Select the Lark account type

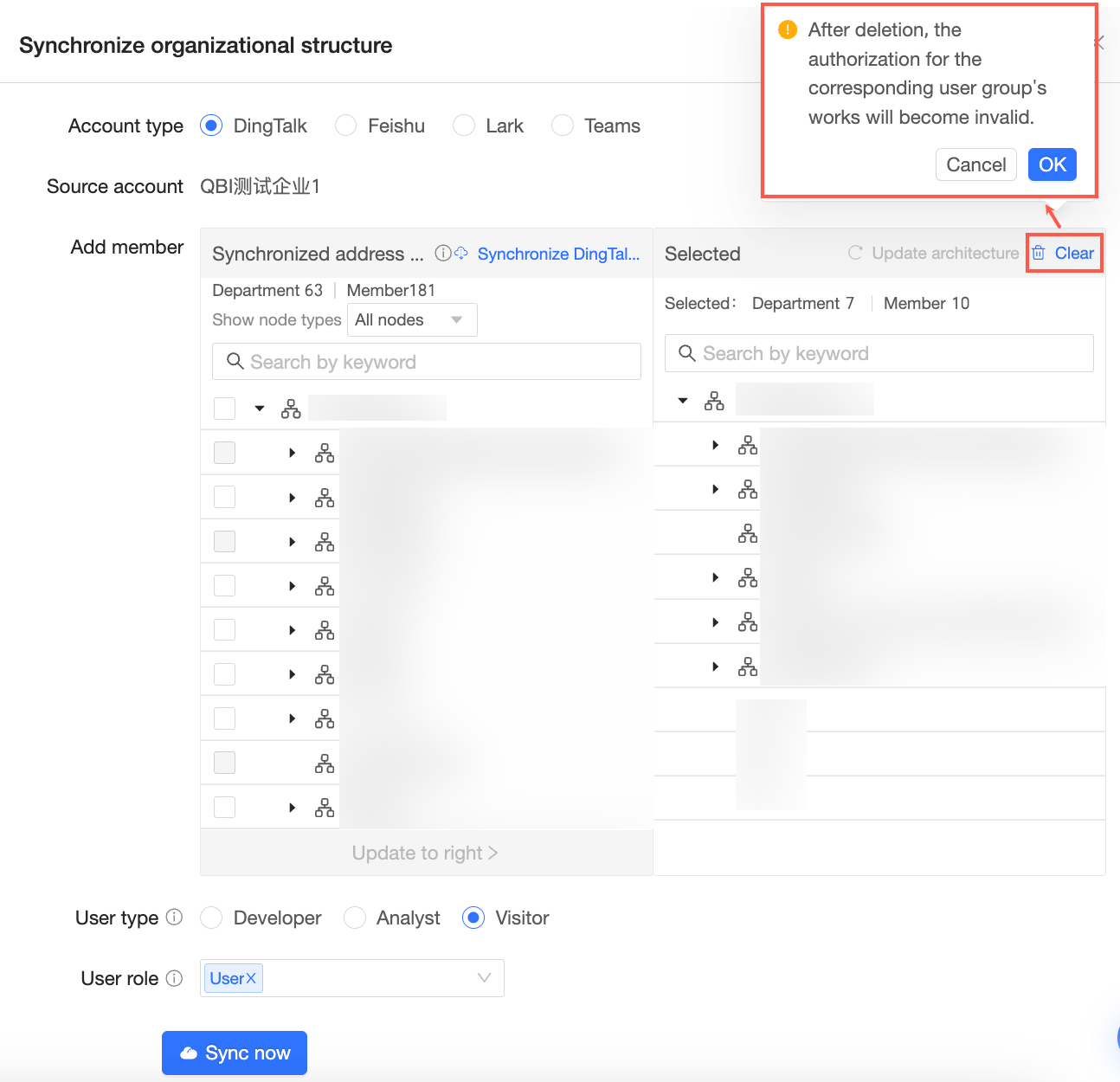coord(464,126)
